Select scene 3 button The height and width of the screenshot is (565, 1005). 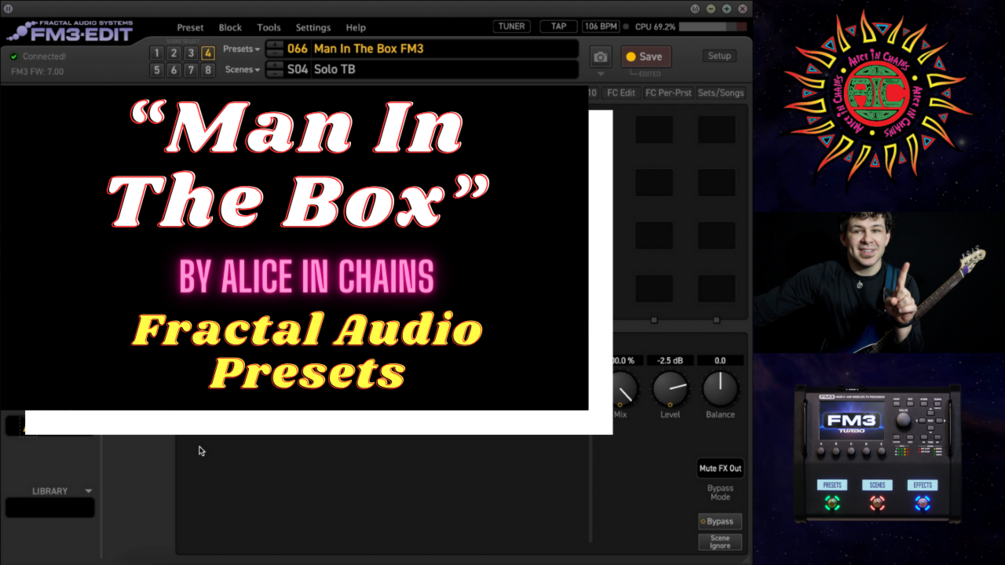click(x=191, y=53)
